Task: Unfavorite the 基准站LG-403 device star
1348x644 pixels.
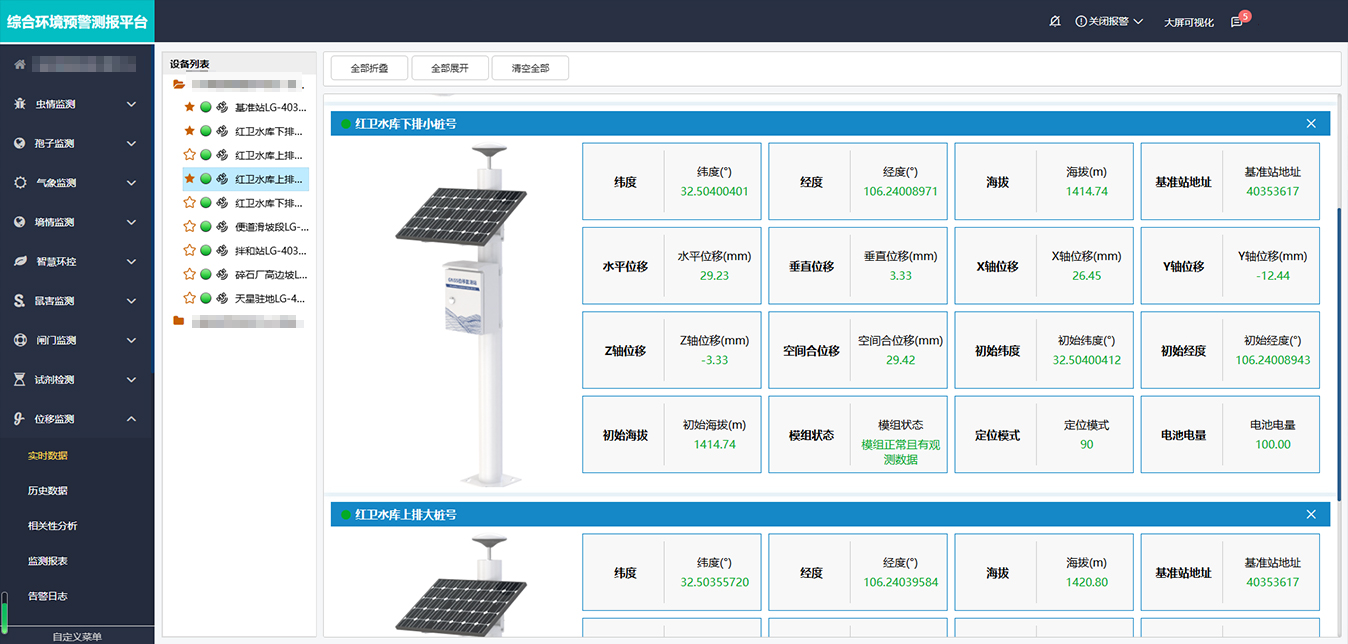Action: 189,107
